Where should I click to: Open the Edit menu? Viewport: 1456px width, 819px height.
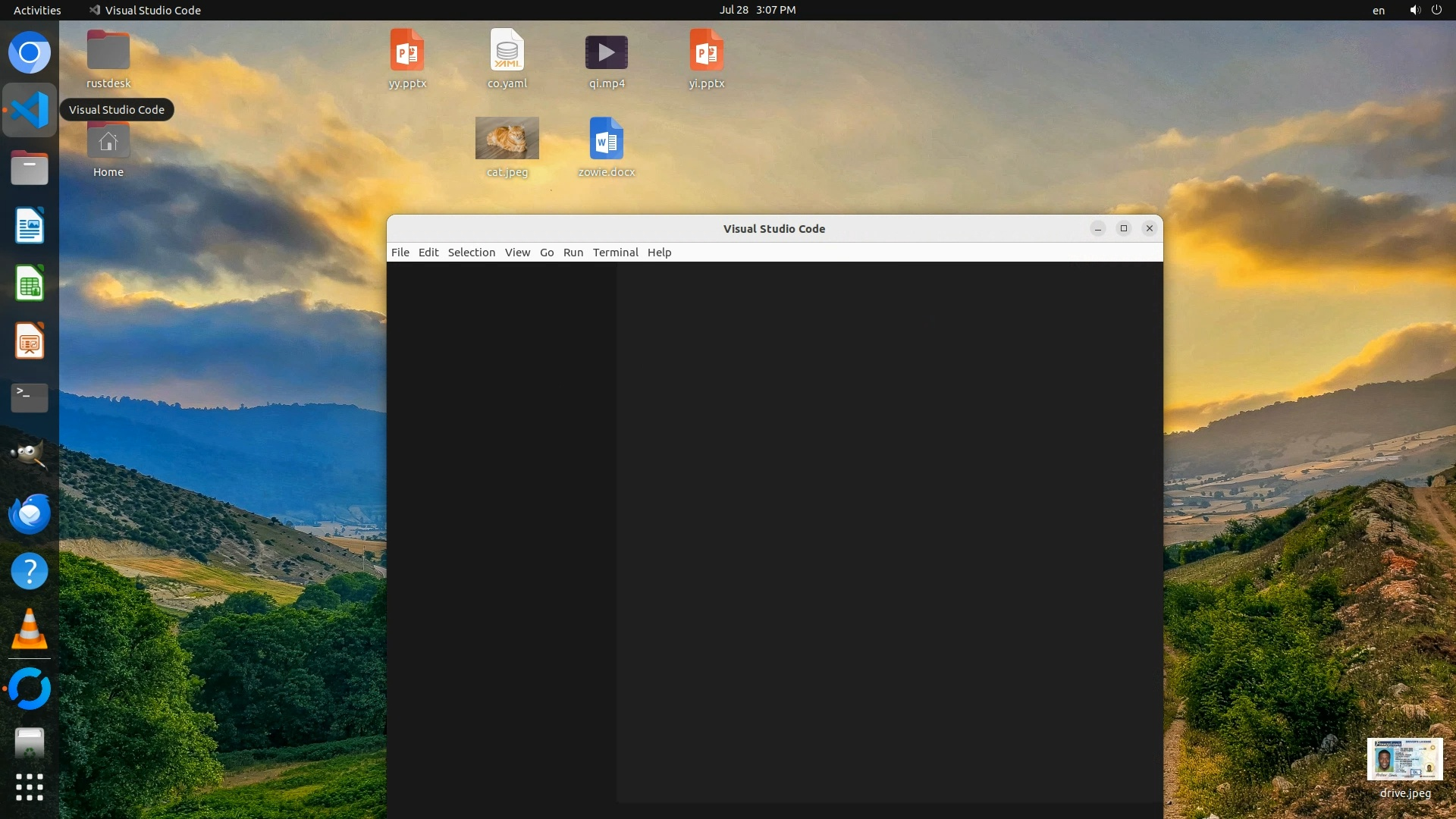428,253
